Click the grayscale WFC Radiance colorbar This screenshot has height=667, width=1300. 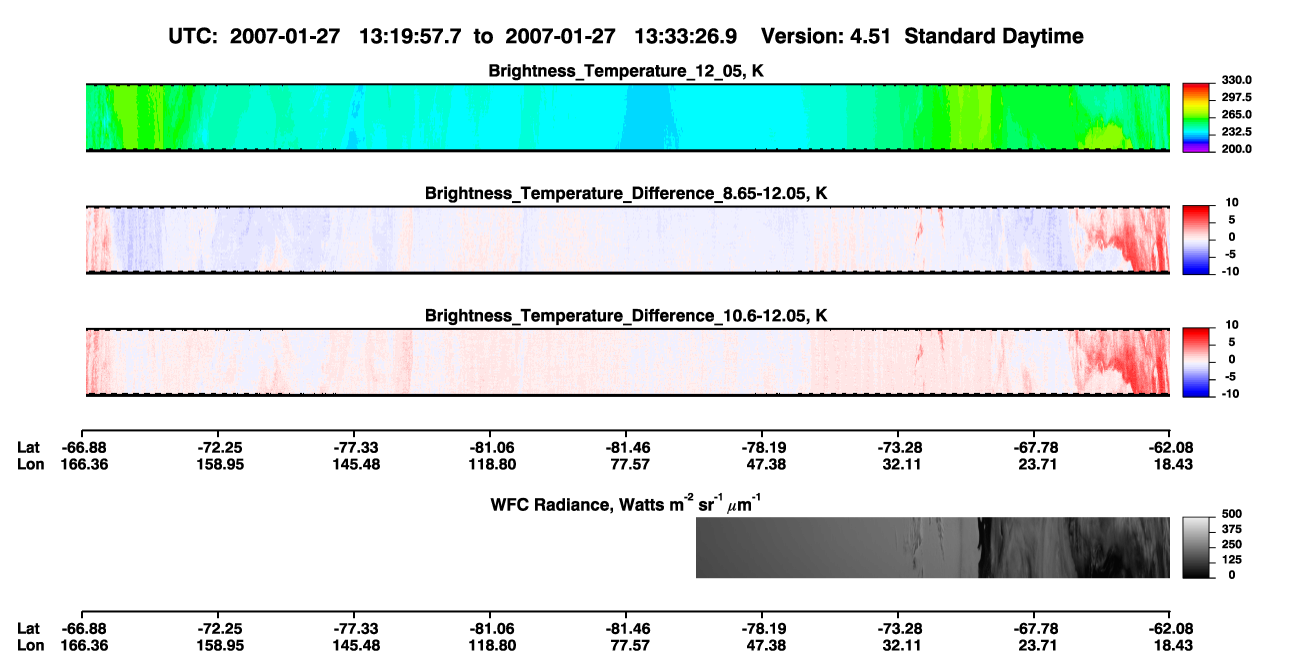(1197, 548)
